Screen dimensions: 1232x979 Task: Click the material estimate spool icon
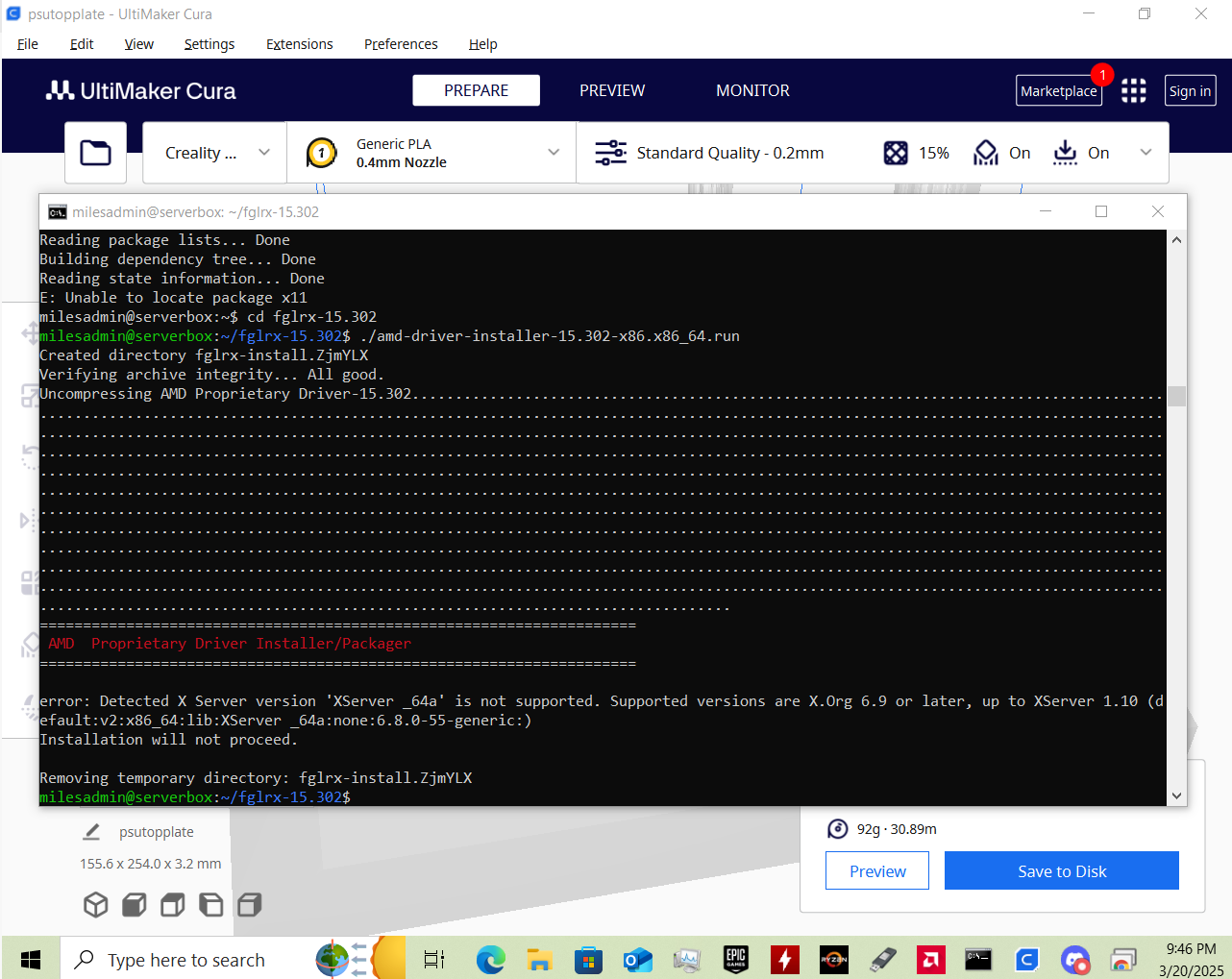pyautogui.click(x=838, y=829)
